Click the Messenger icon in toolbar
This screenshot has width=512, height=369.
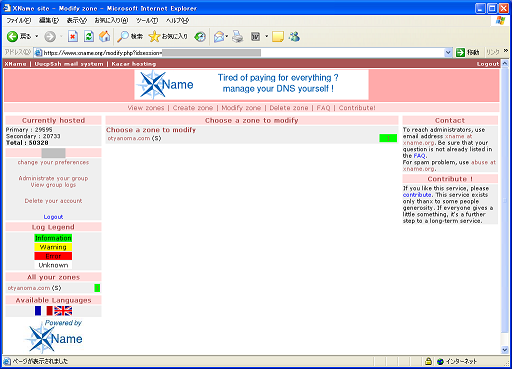pyautogui.click(x=294, y=36)
